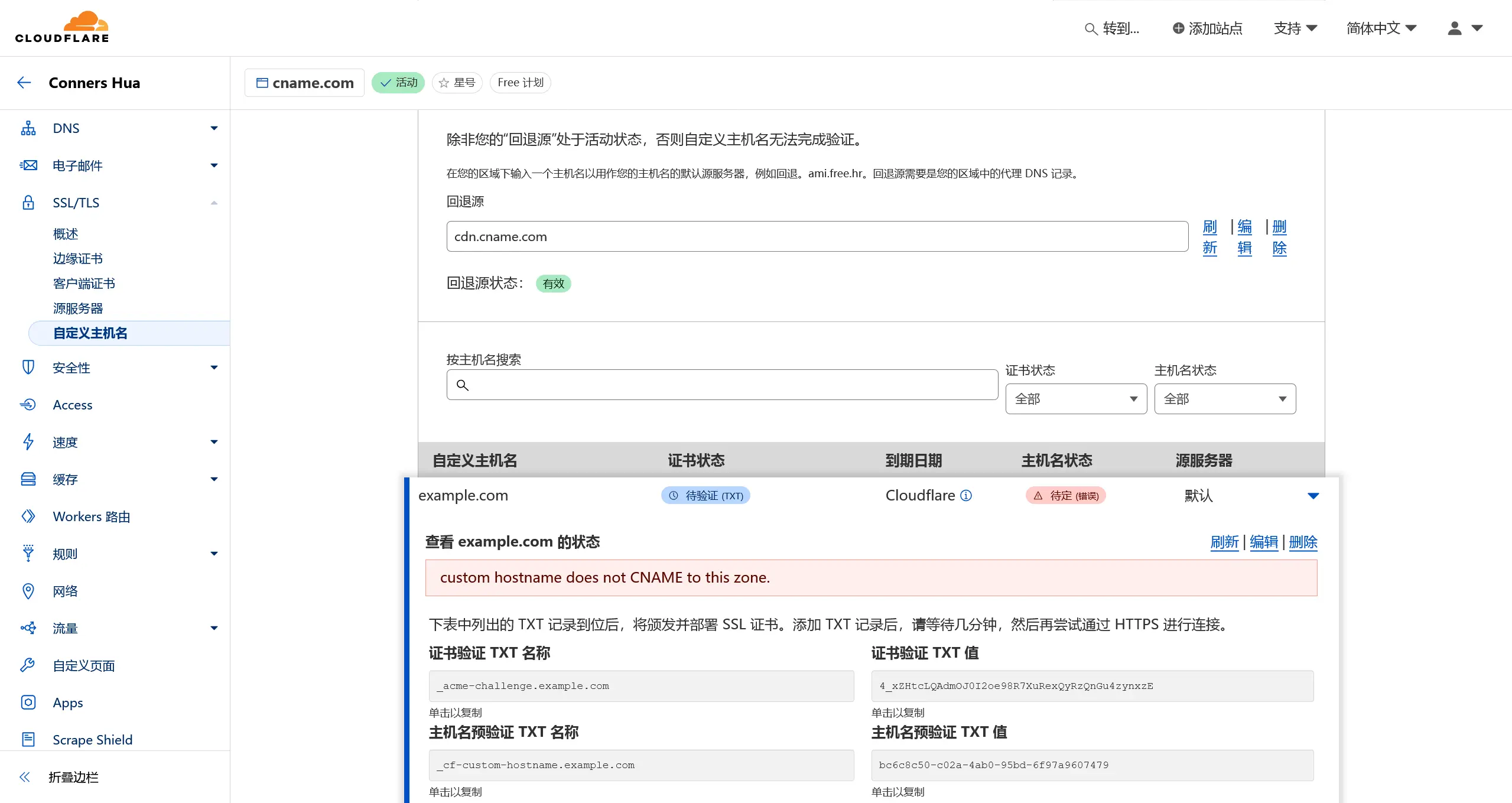
Task: Click the rules funnel icon
Action: tap(28, 554)
